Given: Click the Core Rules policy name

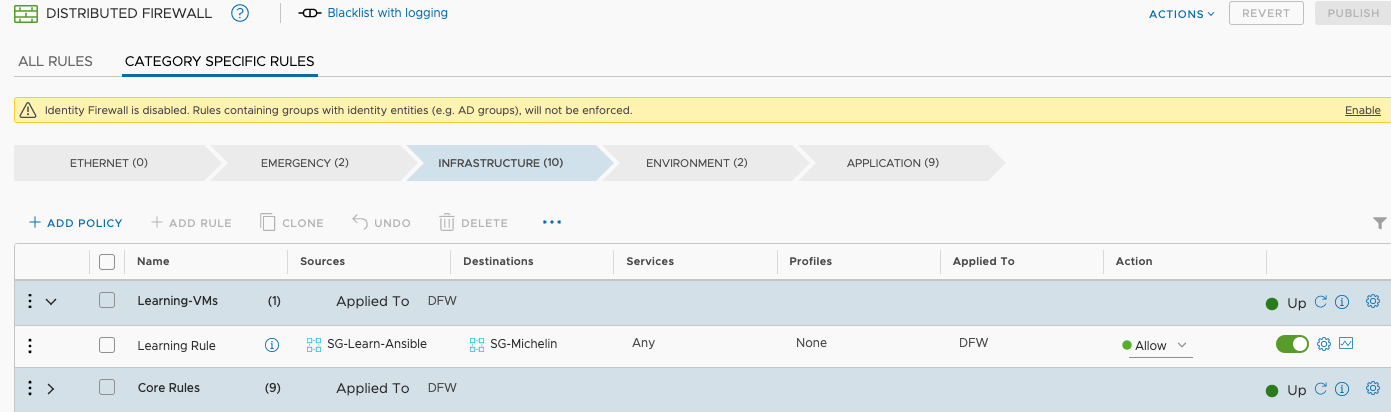Looking at the screenshot, I should [x=168, y=388].
